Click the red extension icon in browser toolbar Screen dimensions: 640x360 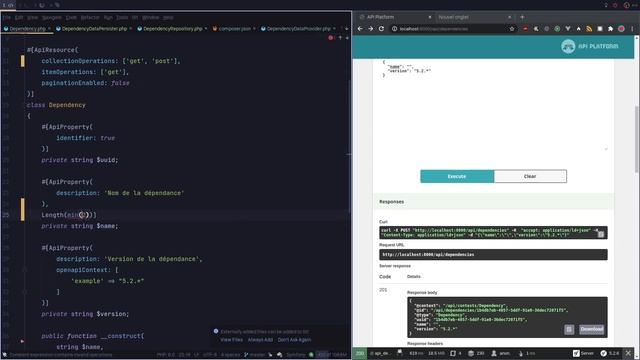click(525, 29)
